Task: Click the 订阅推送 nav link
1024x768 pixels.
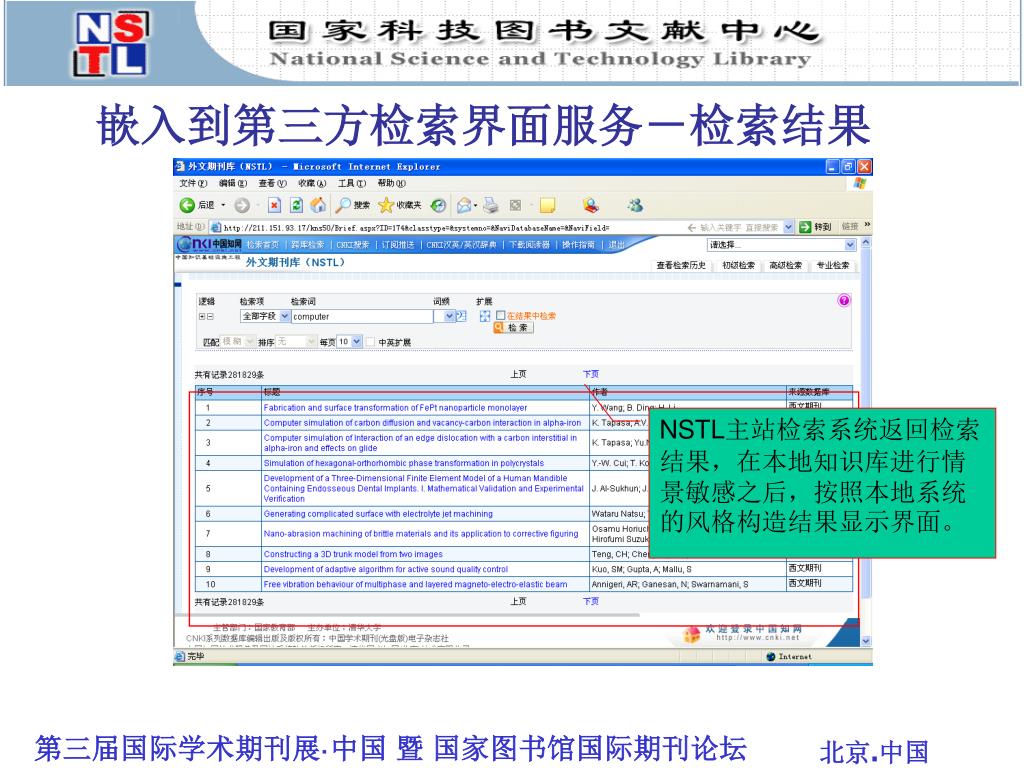Action: point(398,245)
